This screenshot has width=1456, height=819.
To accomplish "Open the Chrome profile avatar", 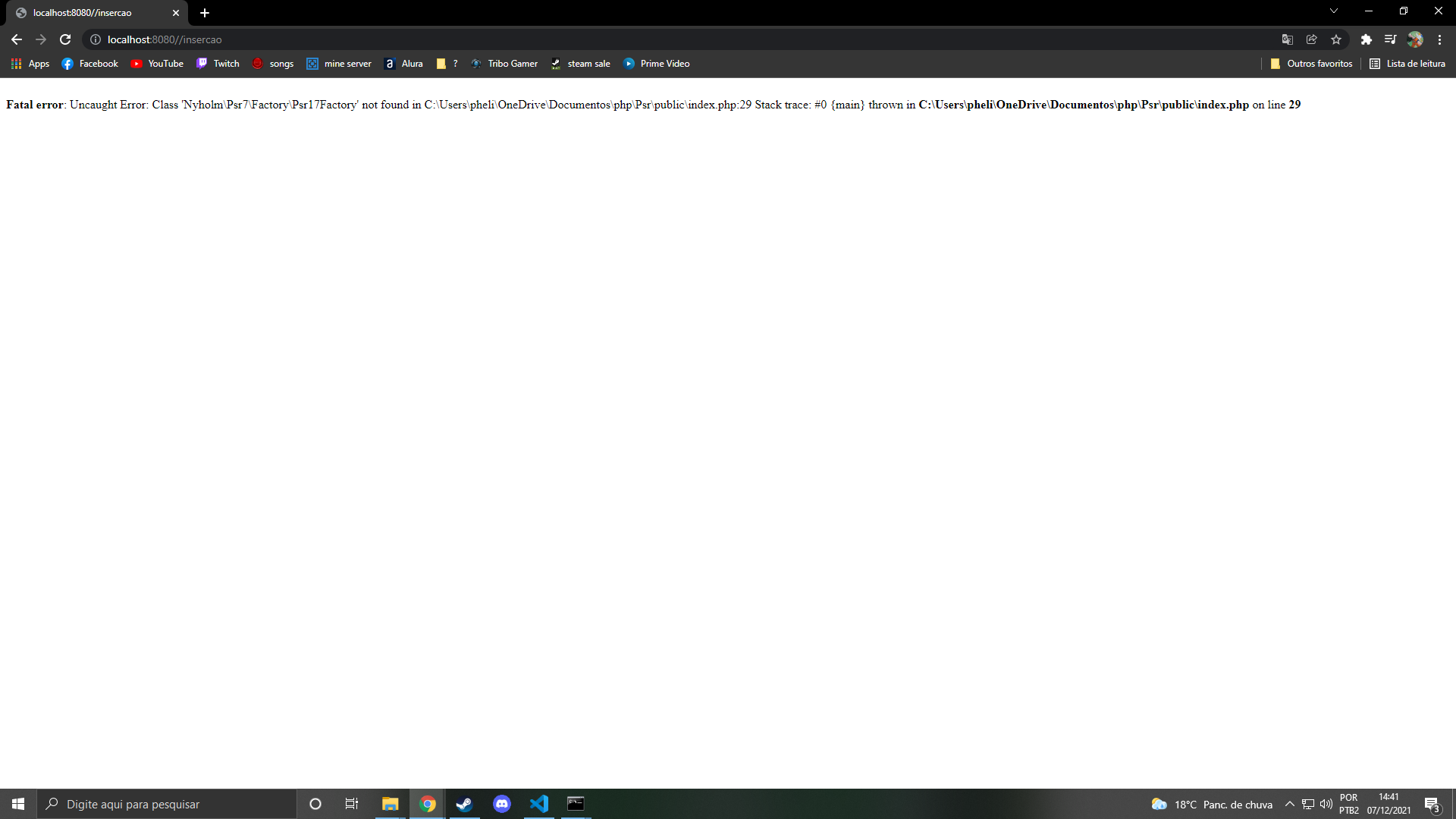I will tap(1415, 39).
